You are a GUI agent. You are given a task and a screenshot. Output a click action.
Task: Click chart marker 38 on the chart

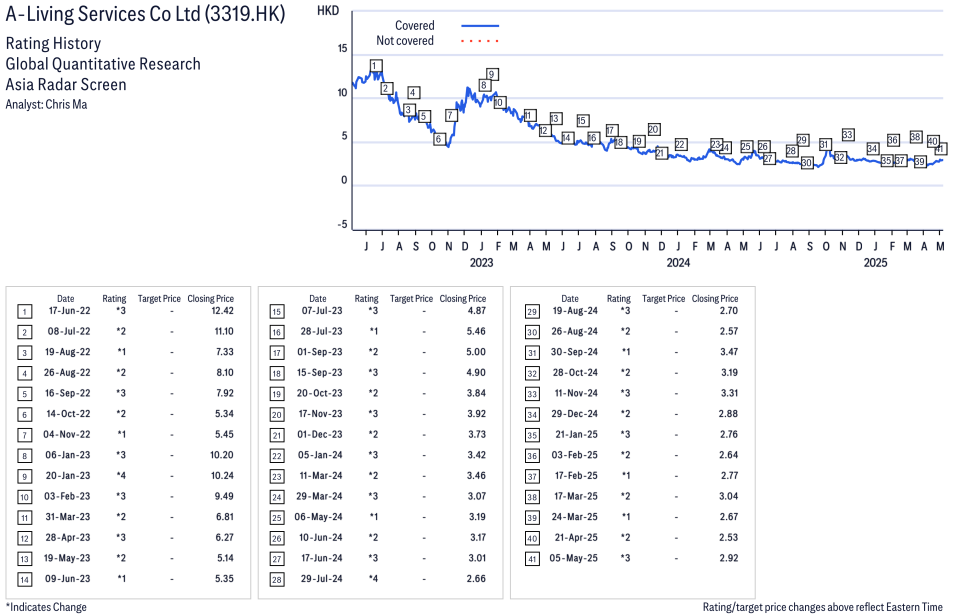tap(916, 137)
